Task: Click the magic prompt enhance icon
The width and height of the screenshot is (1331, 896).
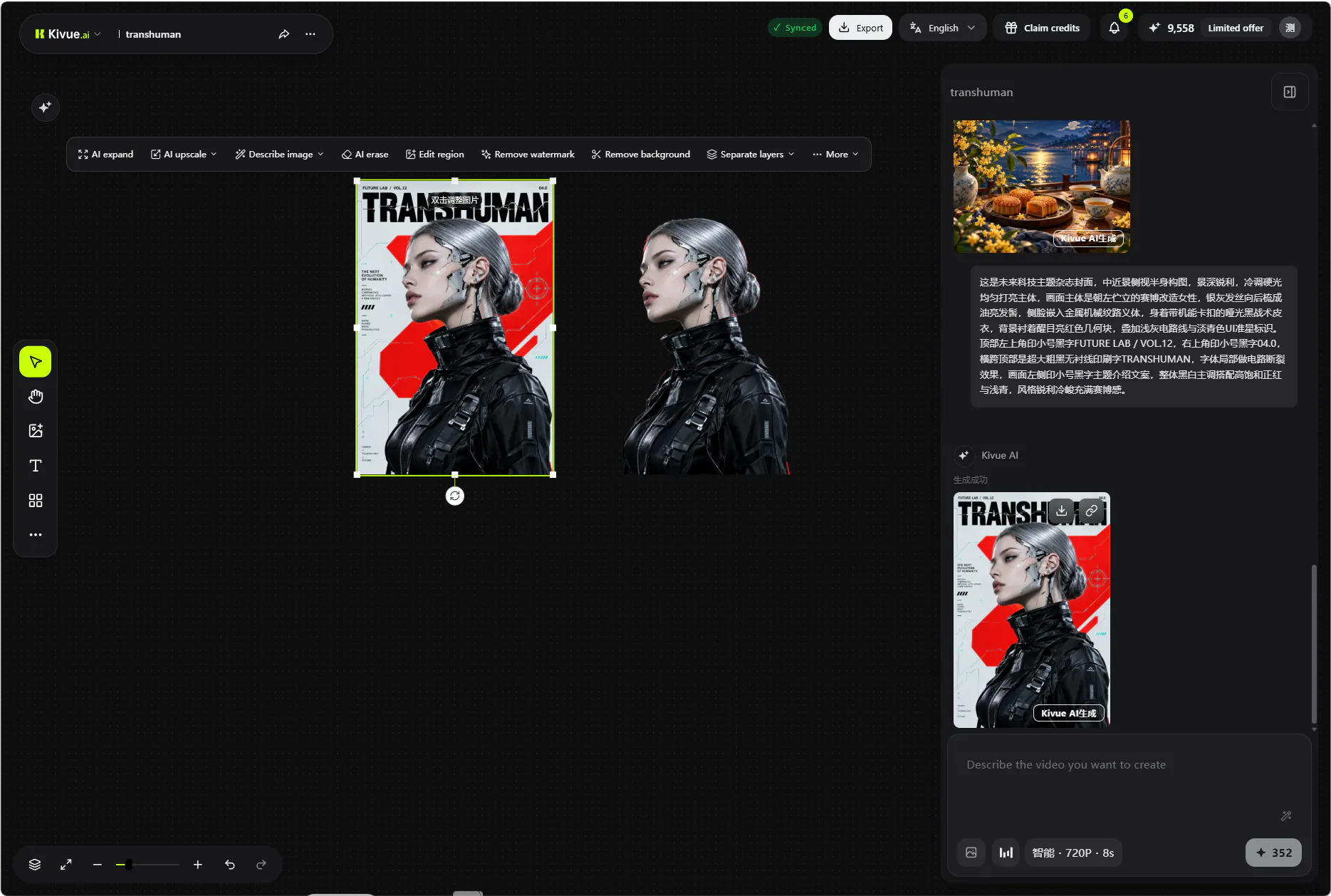Action: [1286, 816]
